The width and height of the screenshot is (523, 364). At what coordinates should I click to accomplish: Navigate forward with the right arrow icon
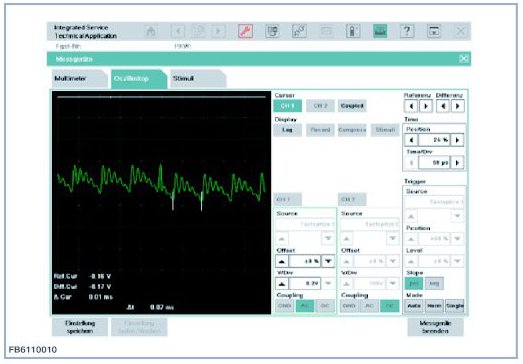[x=218, y=31]
